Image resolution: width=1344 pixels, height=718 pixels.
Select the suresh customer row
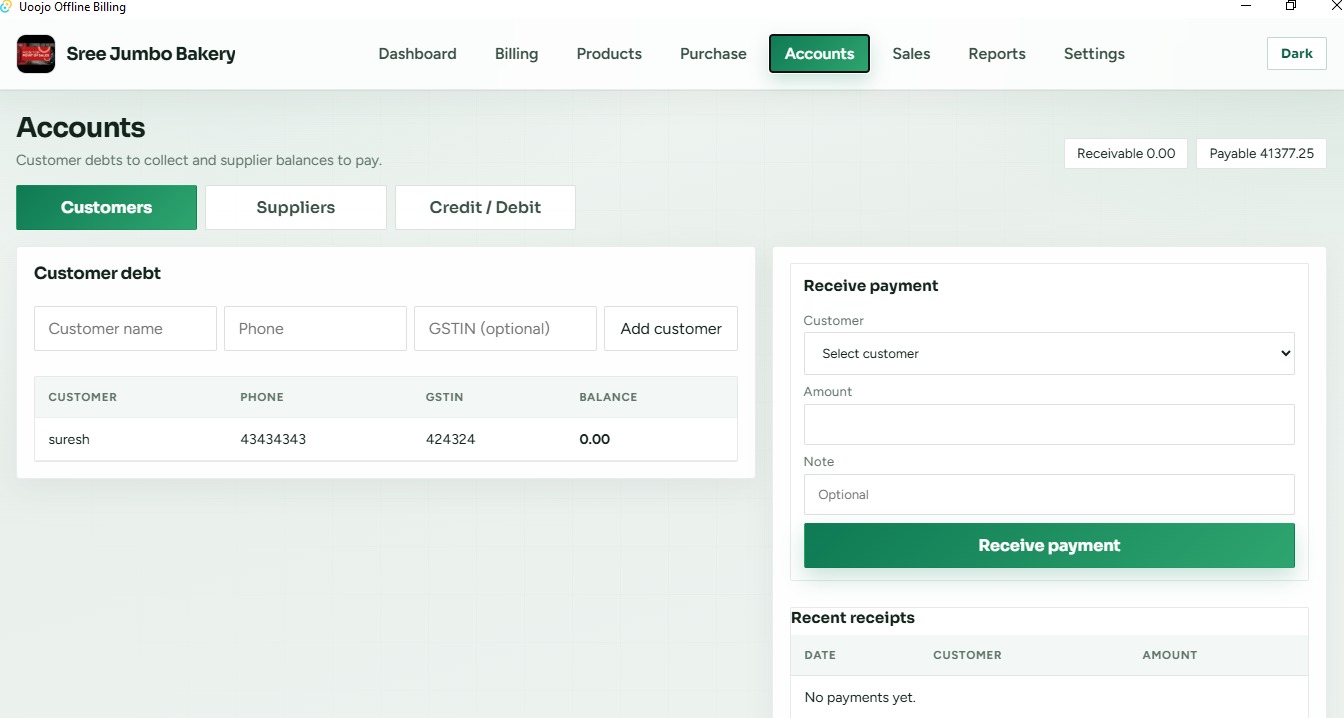pyautogui.click(x=386, y=440)
